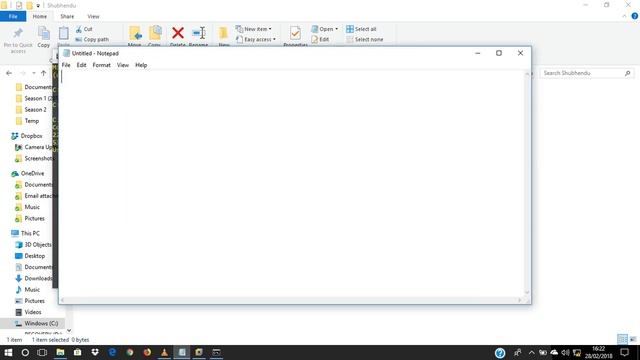Image resolution: width=640 pixels, height=360 pixels.
Task: Open Task View on the taskbar
Action: (42, 353)
